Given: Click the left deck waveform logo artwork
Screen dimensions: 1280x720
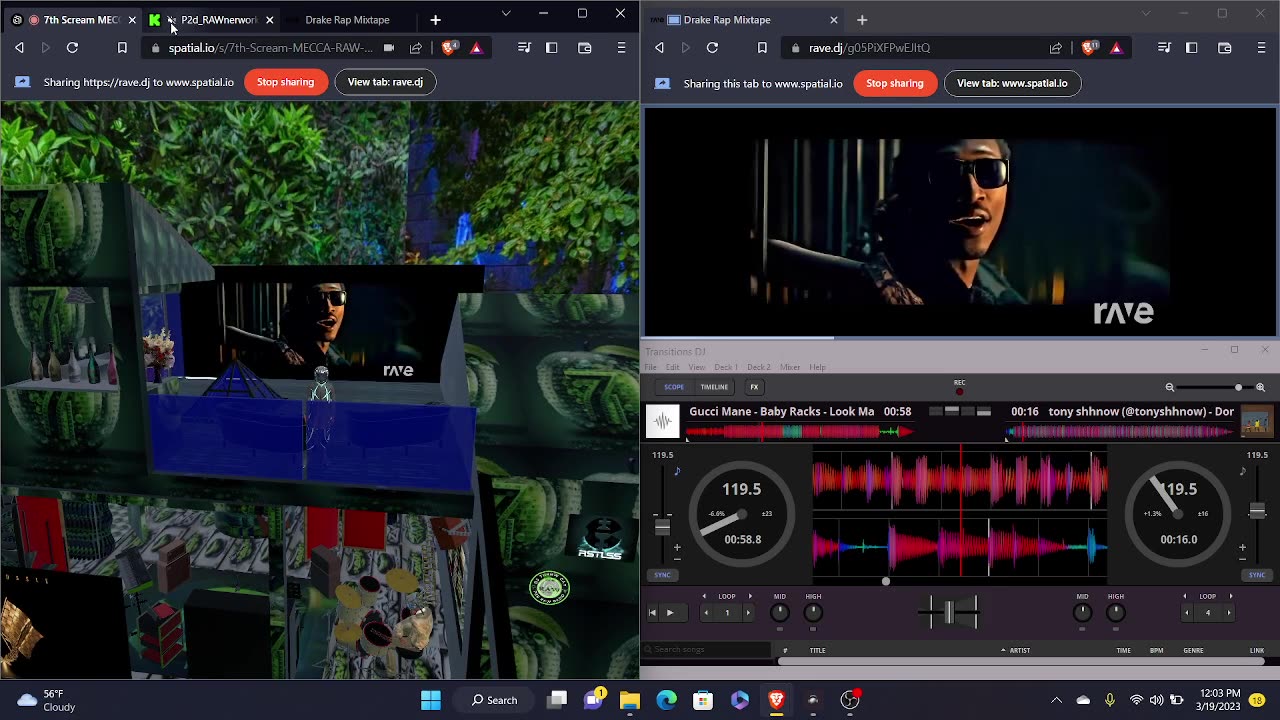Looking at the screenshot, I should pos(663,421).
